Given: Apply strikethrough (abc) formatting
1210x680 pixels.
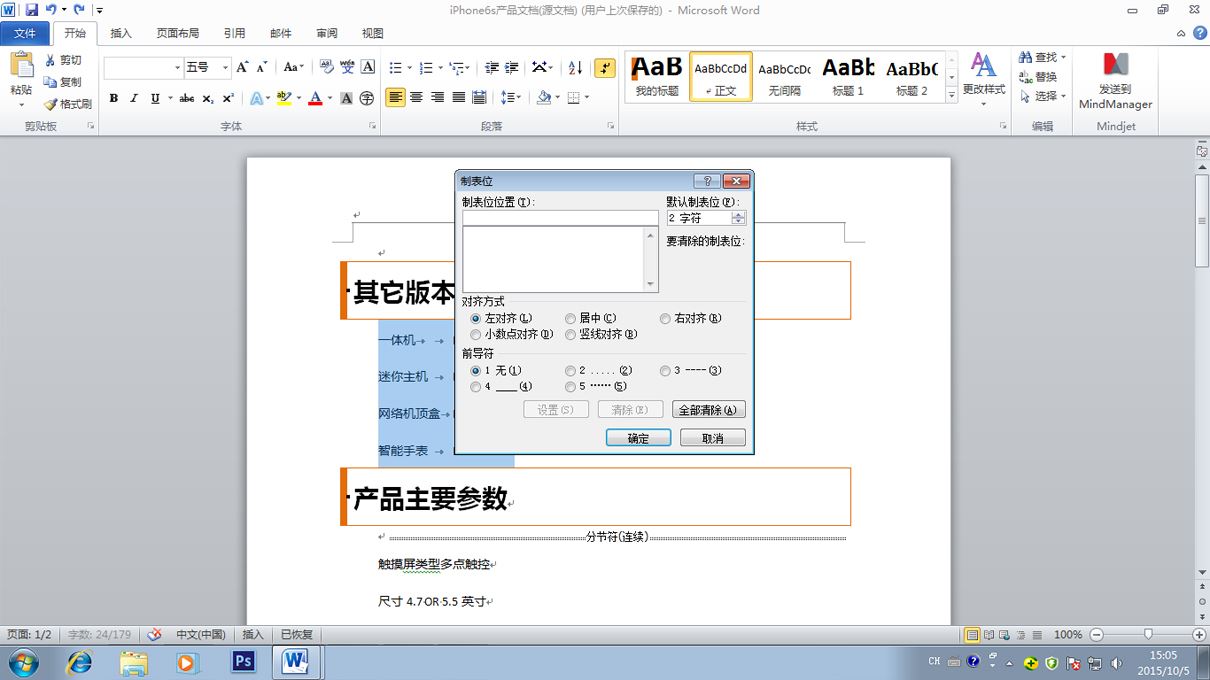Looking at the screenshot, I should coord(187,98).
